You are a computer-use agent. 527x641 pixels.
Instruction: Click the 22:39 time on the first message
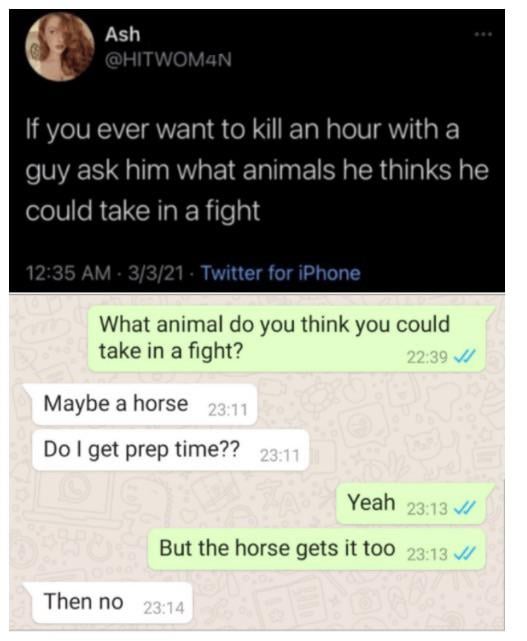click(x=427, y=358)
